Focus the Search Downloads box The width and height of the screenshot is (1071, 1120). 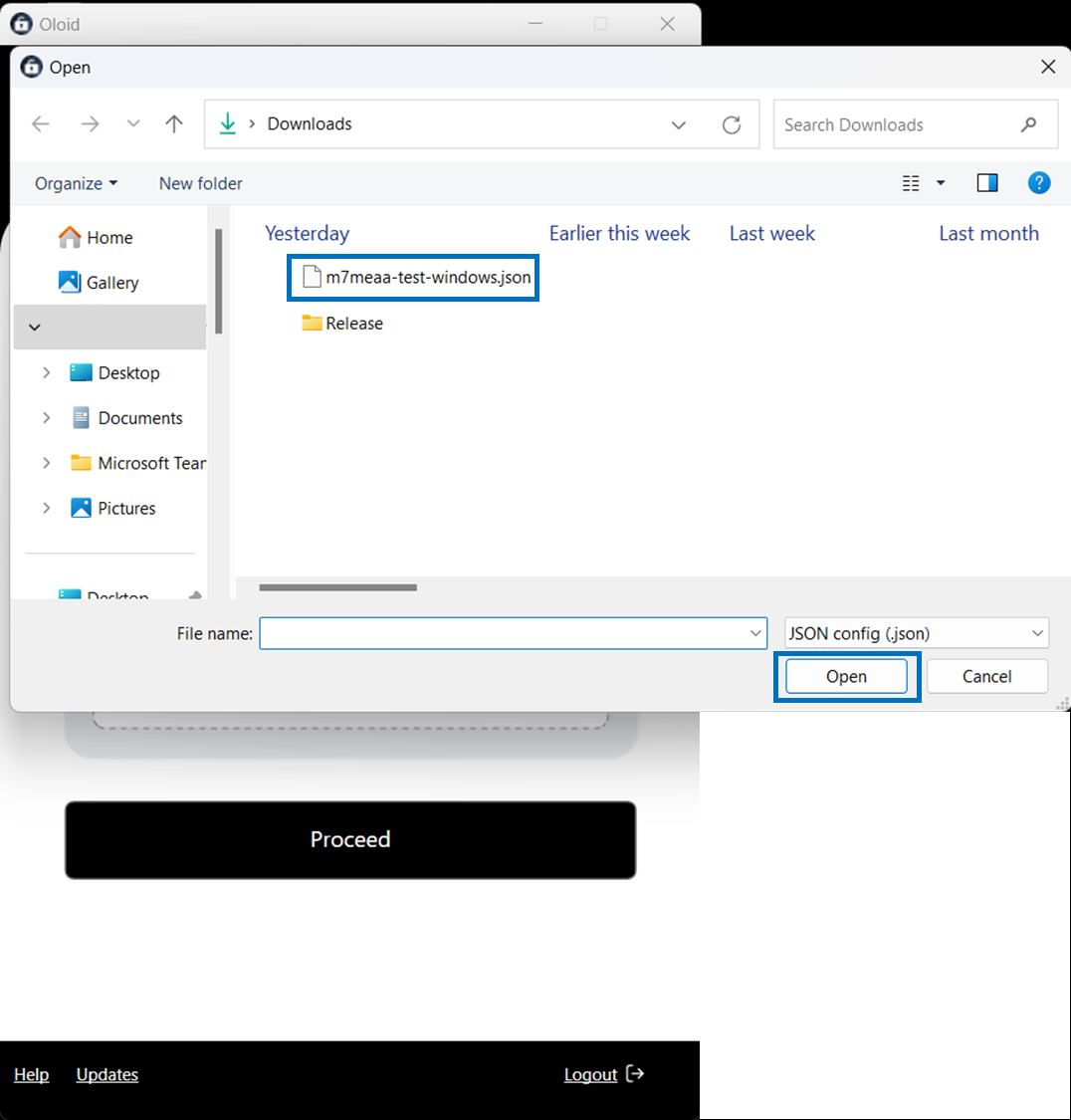pyautogui.click(x=916, y=124)
